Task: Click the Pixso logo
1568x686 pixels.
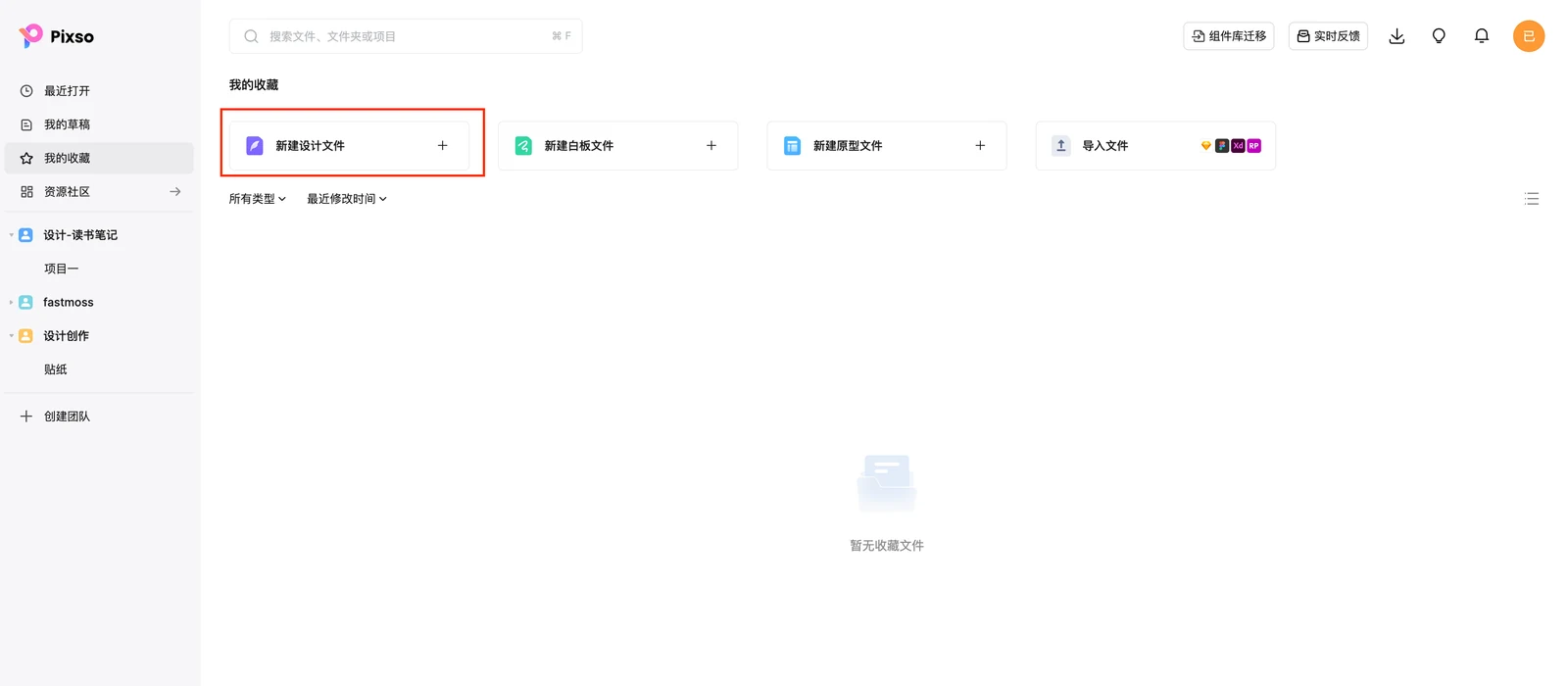Action: [x=56, y=36]
